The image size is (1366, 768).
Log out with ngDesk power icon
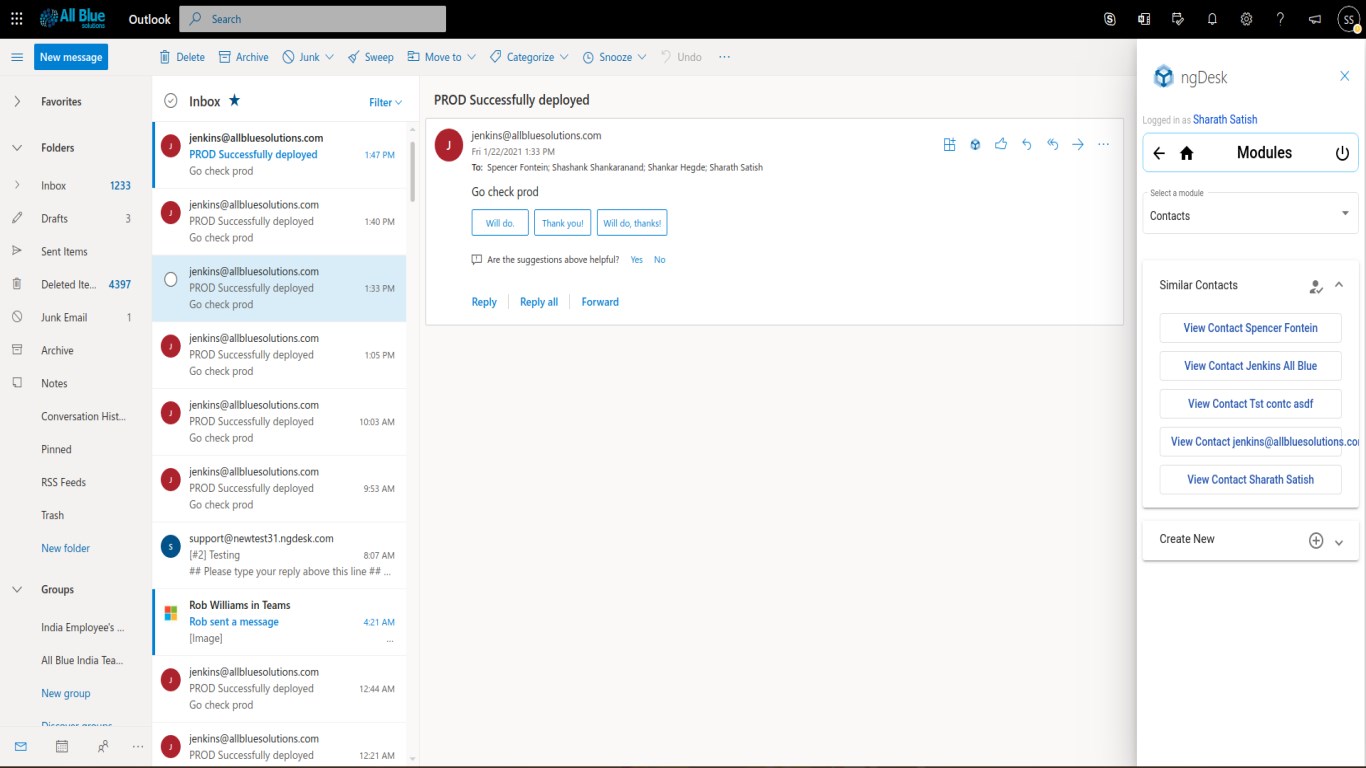(x=1342, y=153)
